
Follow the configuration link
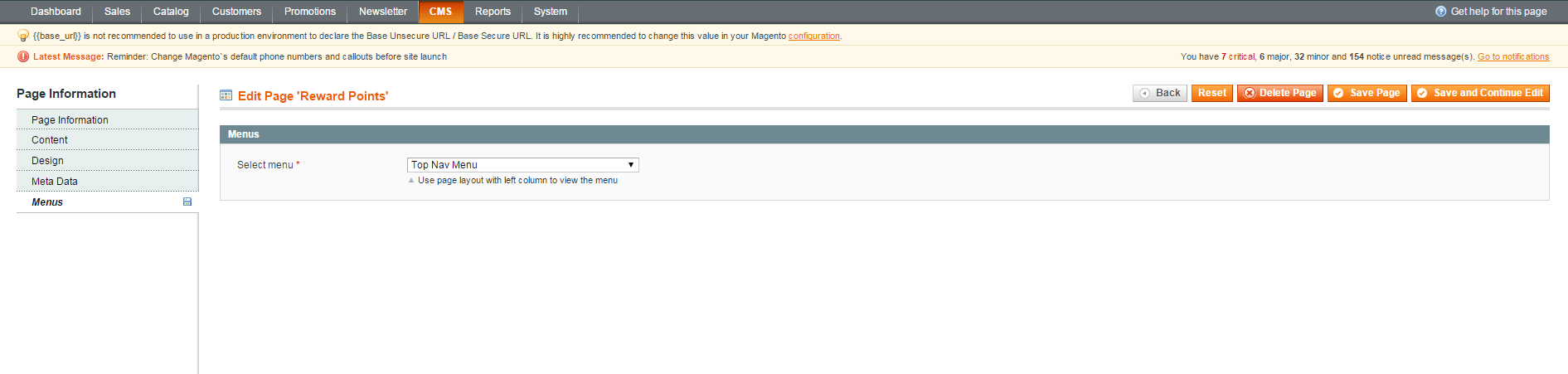coord(813,36)
